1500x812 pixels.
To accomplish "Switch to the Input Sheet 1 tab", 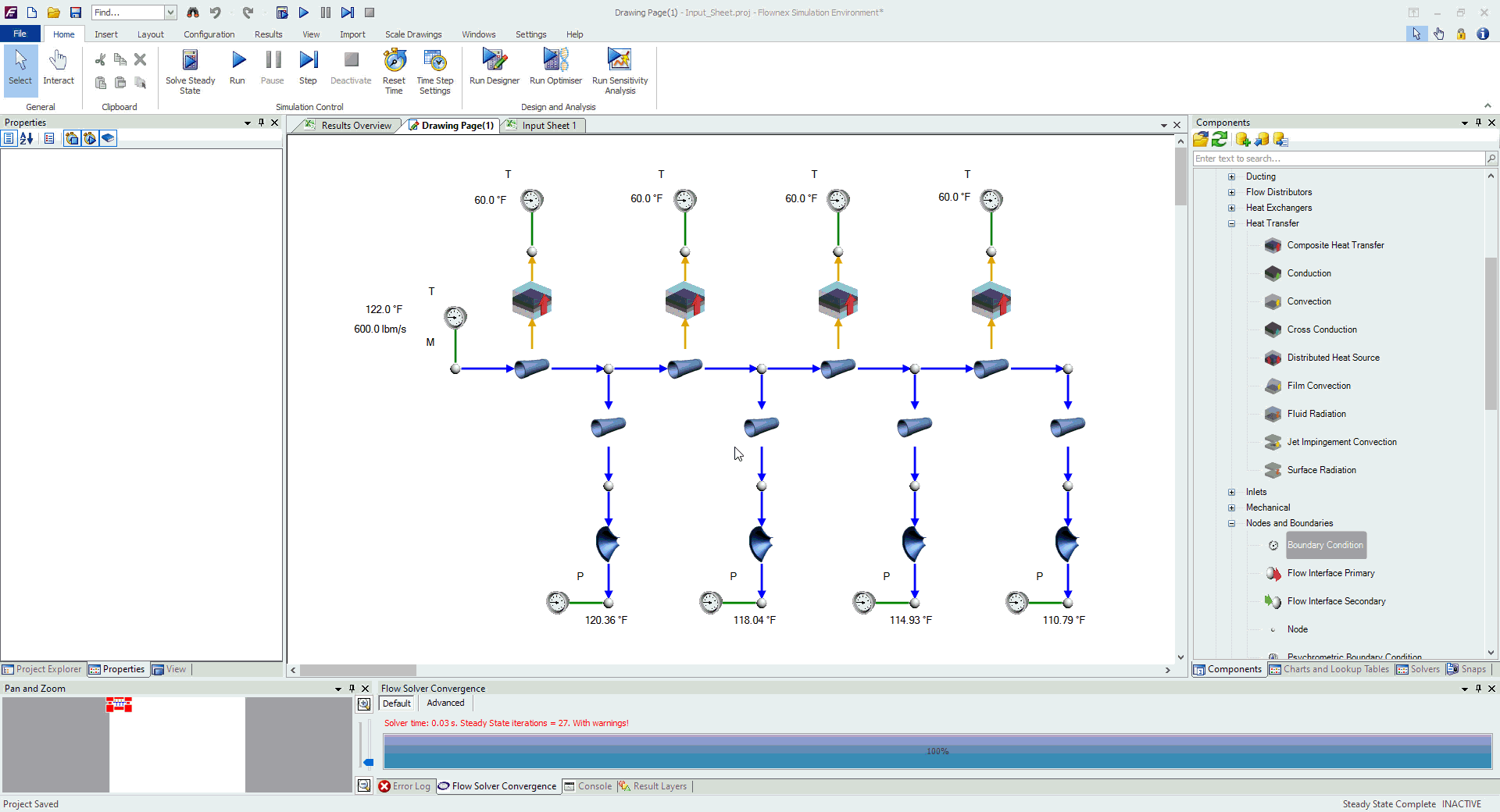I will 548,126.
